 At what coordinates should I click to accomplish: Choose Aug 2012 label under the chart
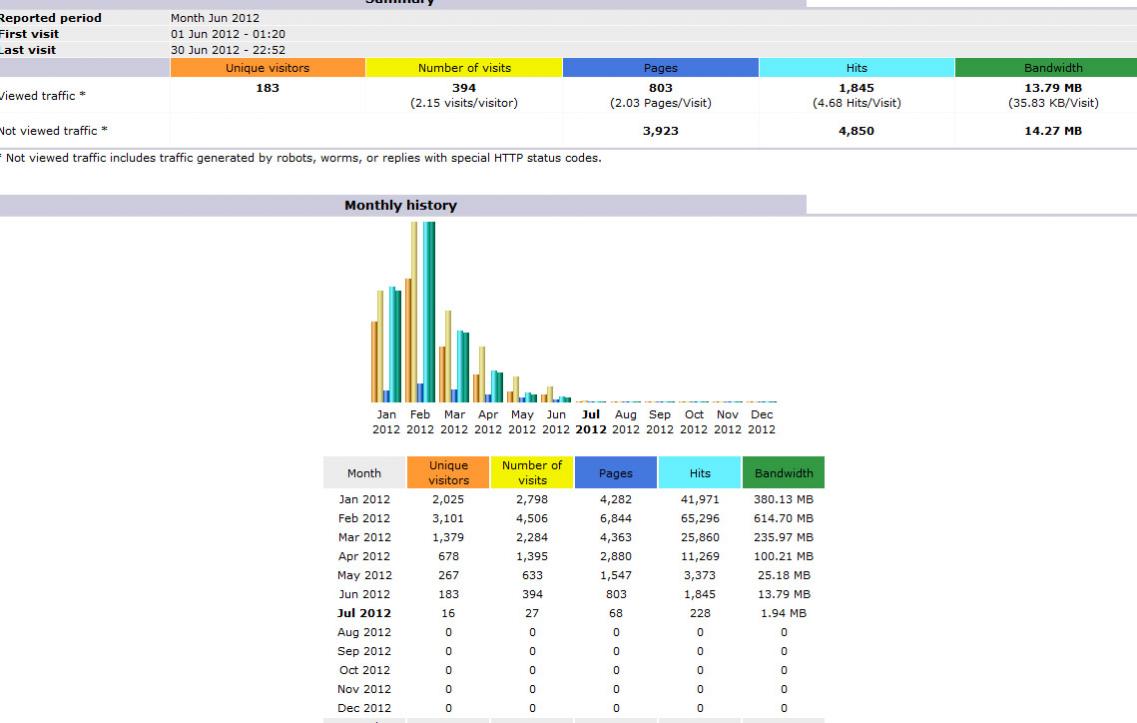pyautogui.click(x=626, y=422)
